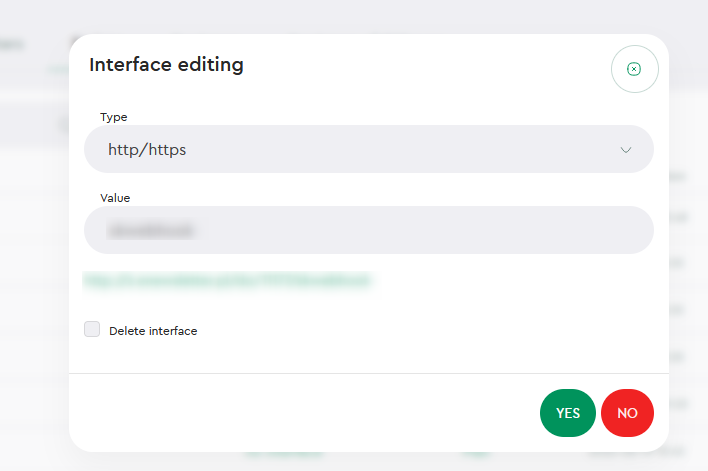The height and width of the screenshot is (471, 708).
Task: Cancel editing with the red NO button
Action: [627, 413]
